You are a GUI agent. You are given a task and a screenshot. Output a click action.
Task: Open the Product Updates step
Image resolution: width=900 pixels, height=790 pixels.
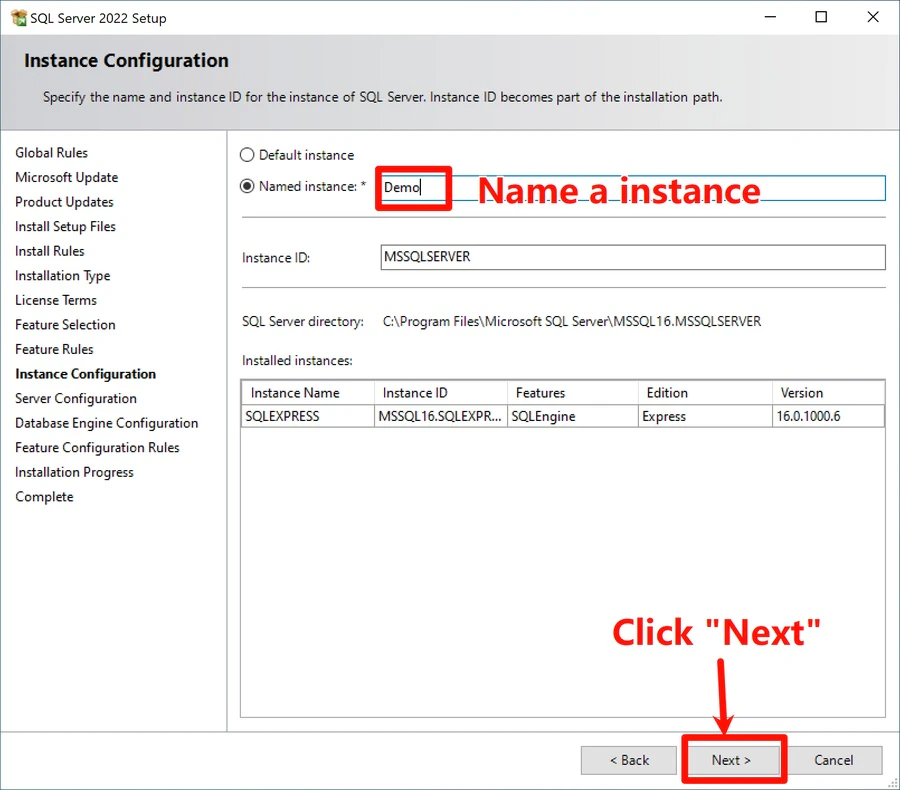64,202
